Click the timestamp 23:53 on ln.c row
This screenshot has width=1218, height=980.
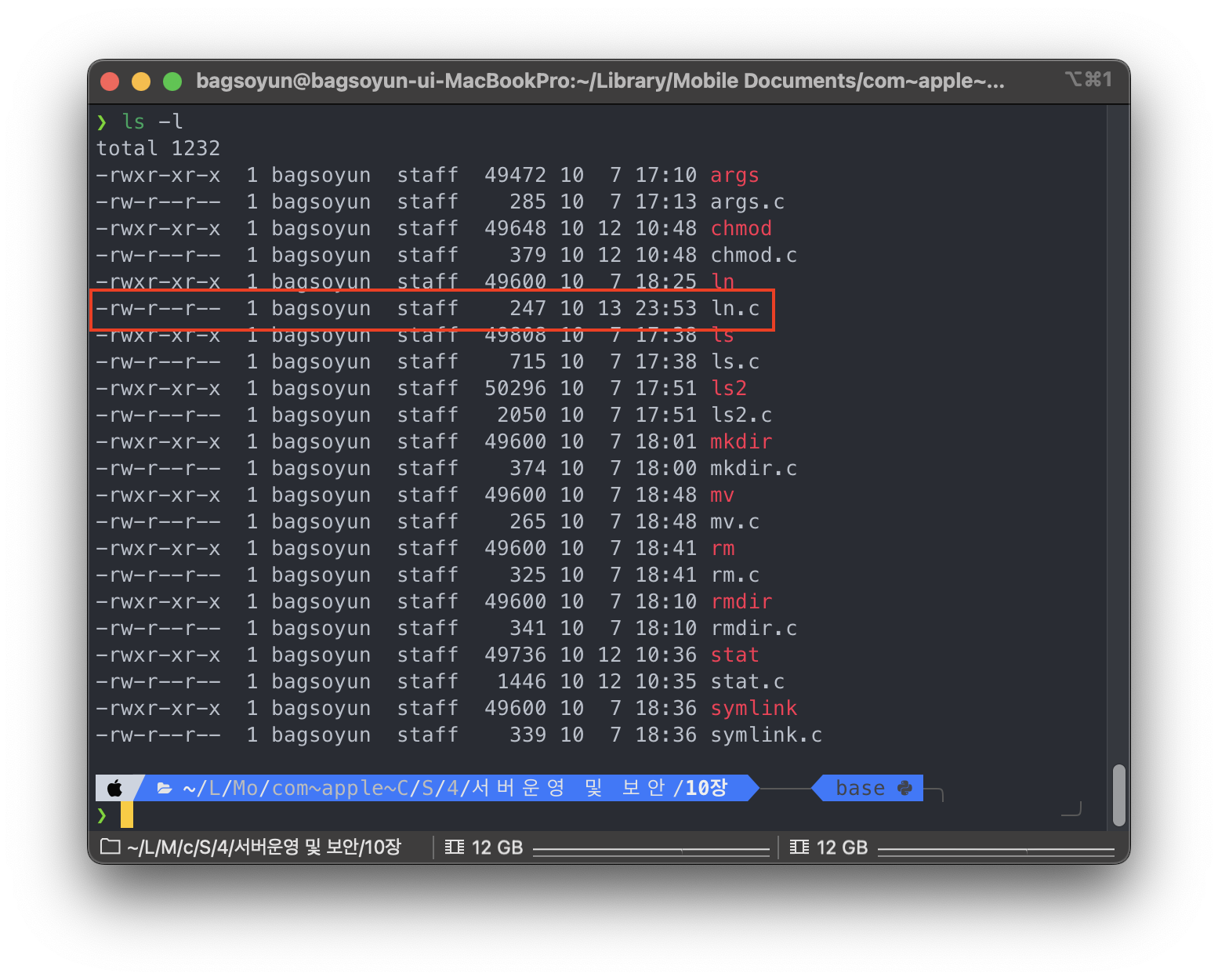point(665,308)
